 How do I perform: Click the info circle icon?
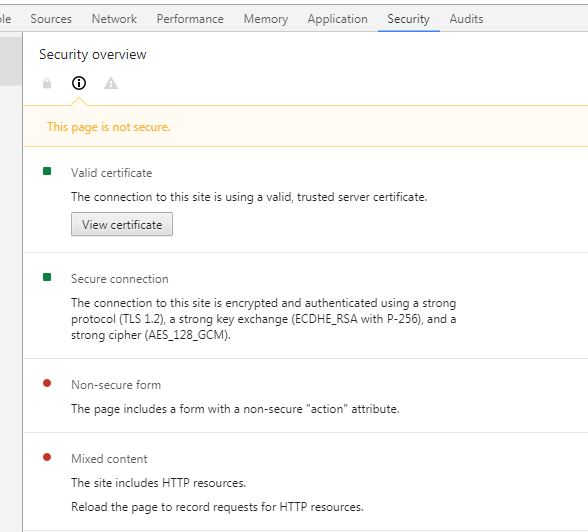tap(79, 83)
